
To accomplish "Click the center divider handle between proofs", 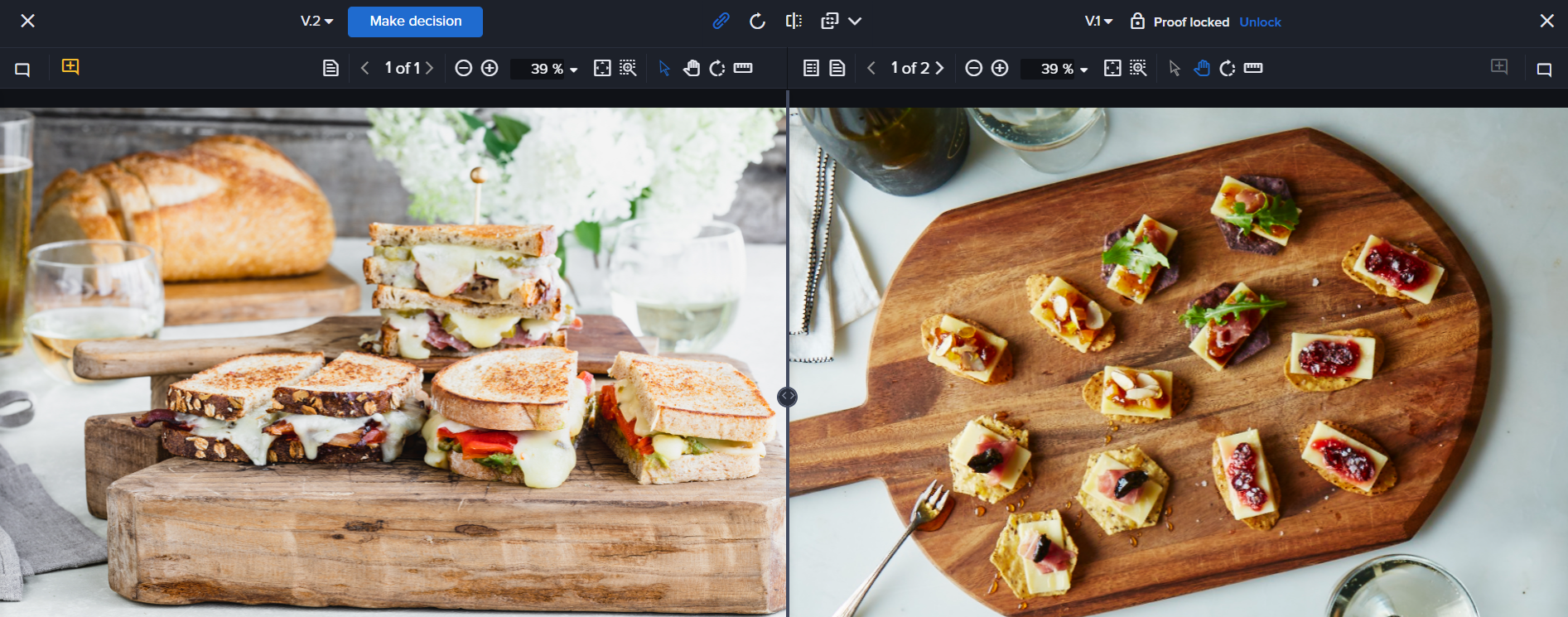I will tap(787, 397).
